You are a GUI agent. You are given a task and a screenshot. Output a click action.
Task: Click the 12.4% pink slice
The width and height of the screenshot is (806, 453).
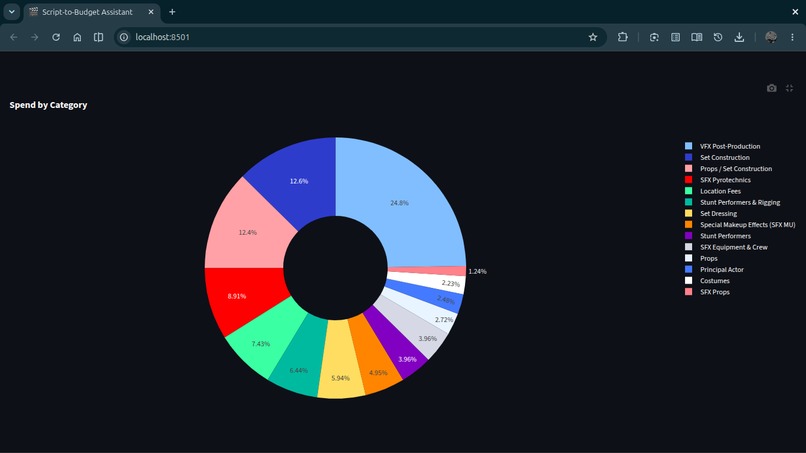click(x=247, y=231)
